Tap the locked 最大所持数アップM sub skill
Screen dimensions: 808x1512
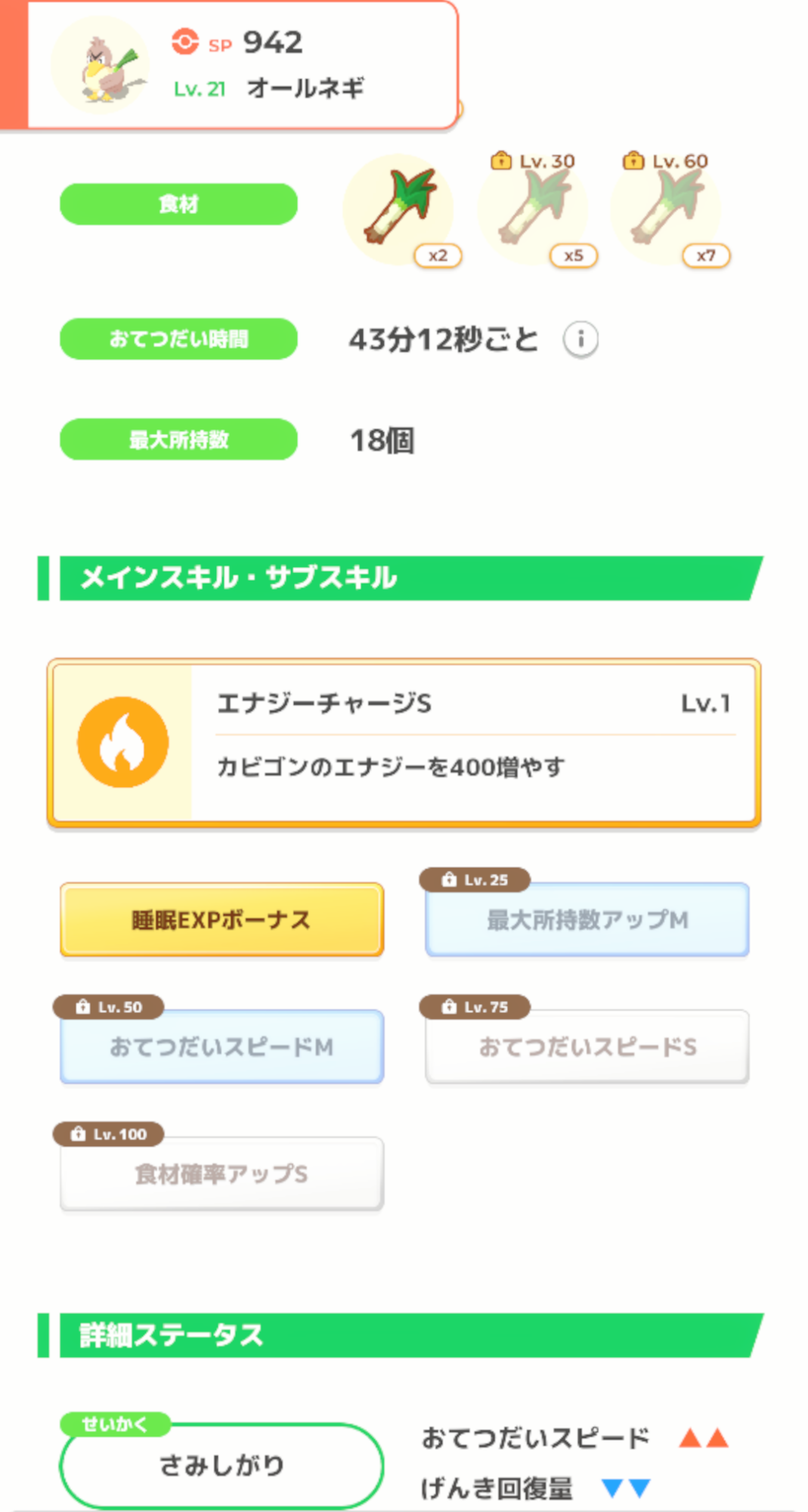click(587, 919)
